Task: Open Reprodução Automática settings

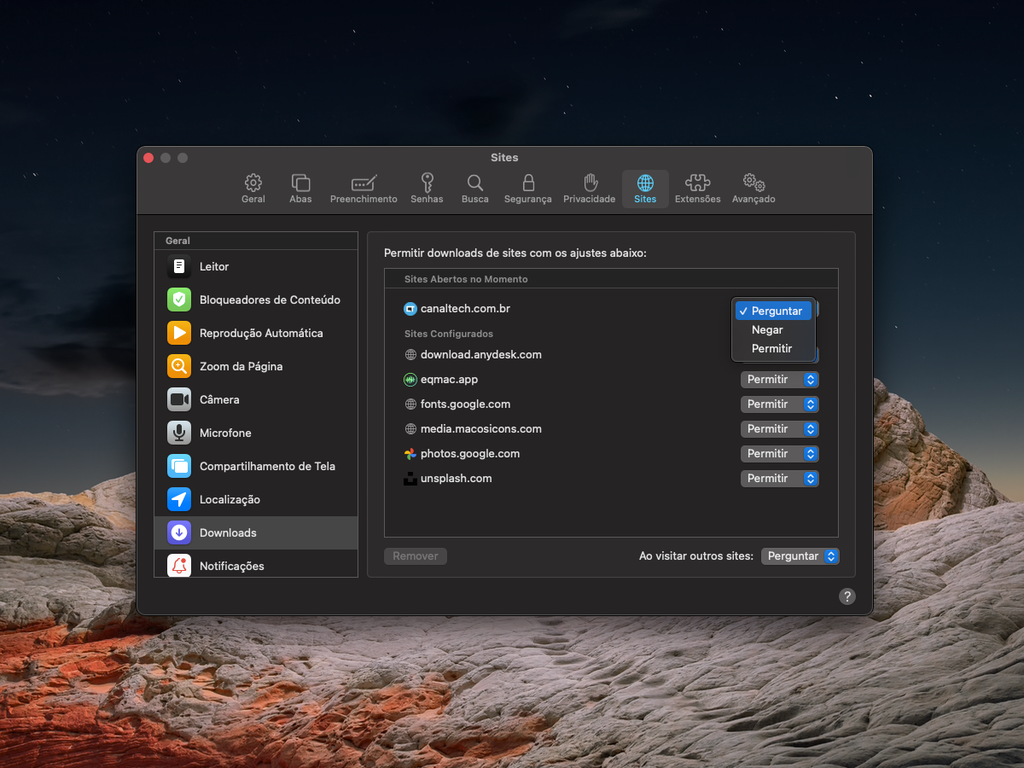Action: pyautogui.click(x=255, y=333)
